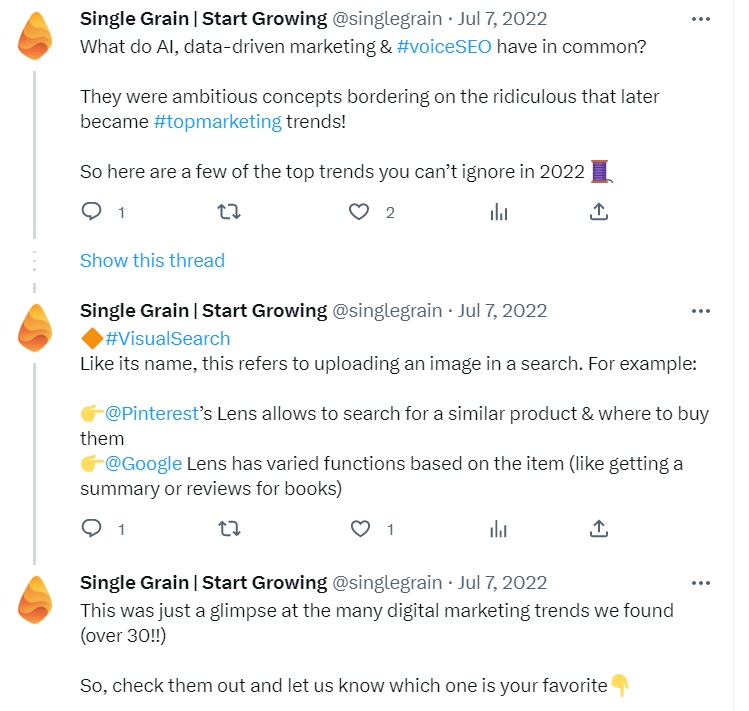The width and height of the screenshot is (749, 711).
Task: View analytics for the first tweet
Action: pos(498,212)
